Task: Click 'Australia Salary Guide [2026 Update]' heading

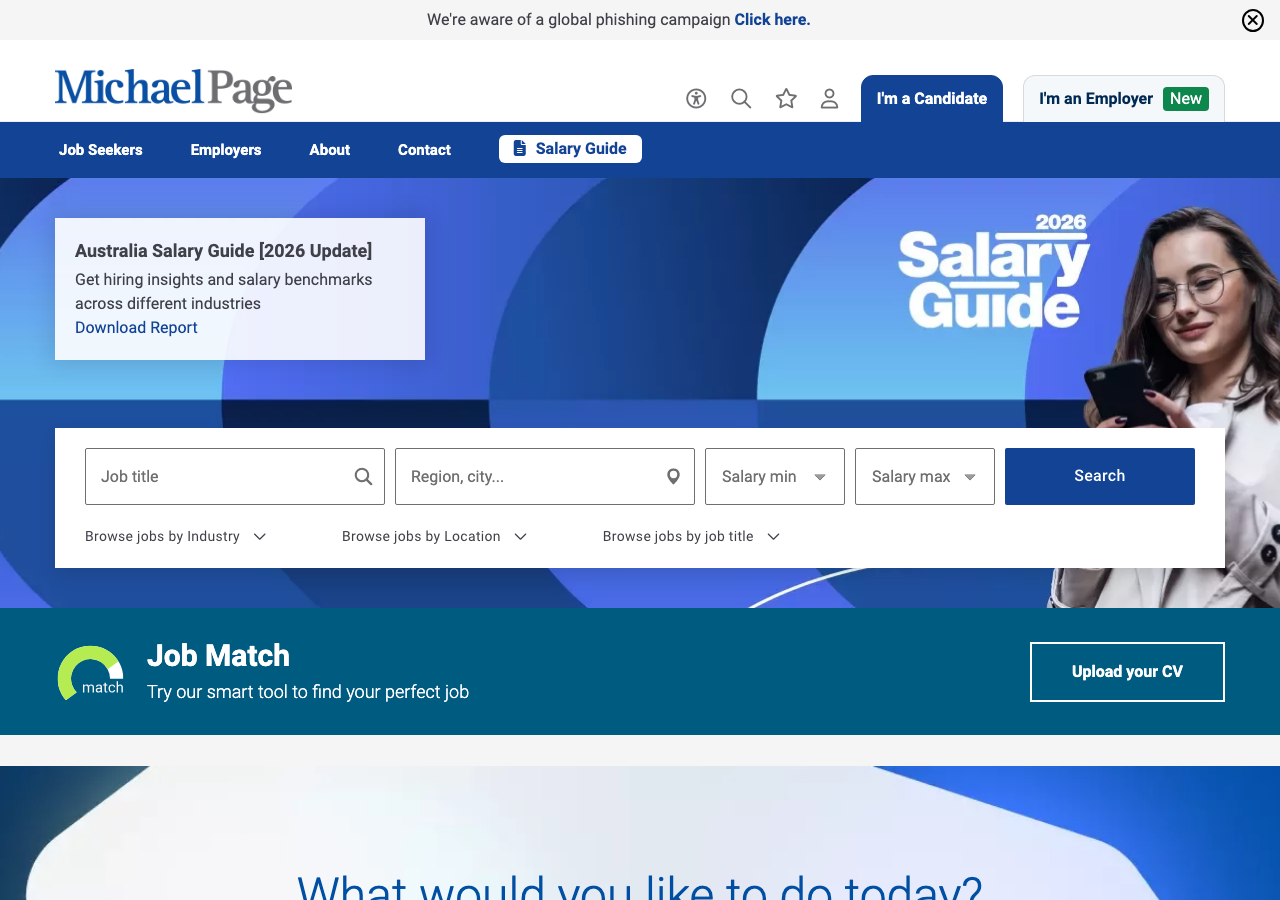Action: click(223, 251)
